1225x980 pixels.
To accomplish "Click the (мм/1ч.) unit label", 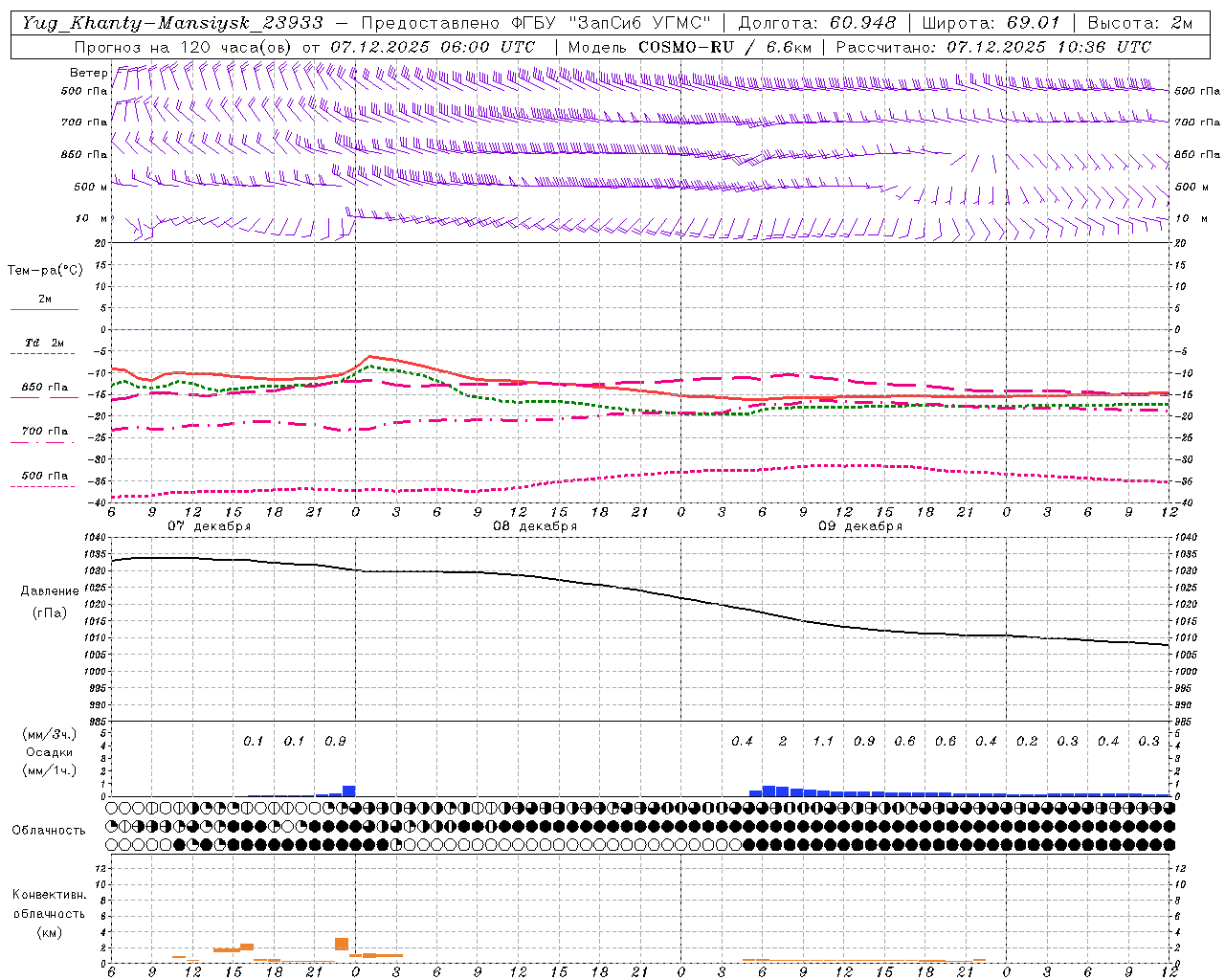I will (50, 770).
